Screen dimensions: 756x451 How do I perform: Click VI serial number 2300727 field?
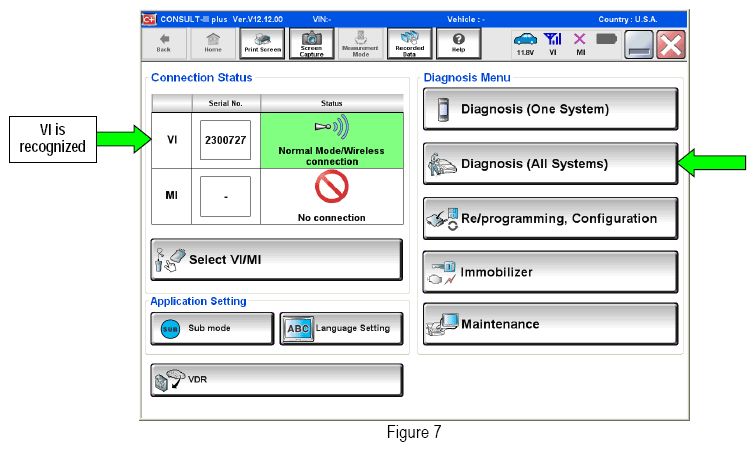tap(225, 140)
